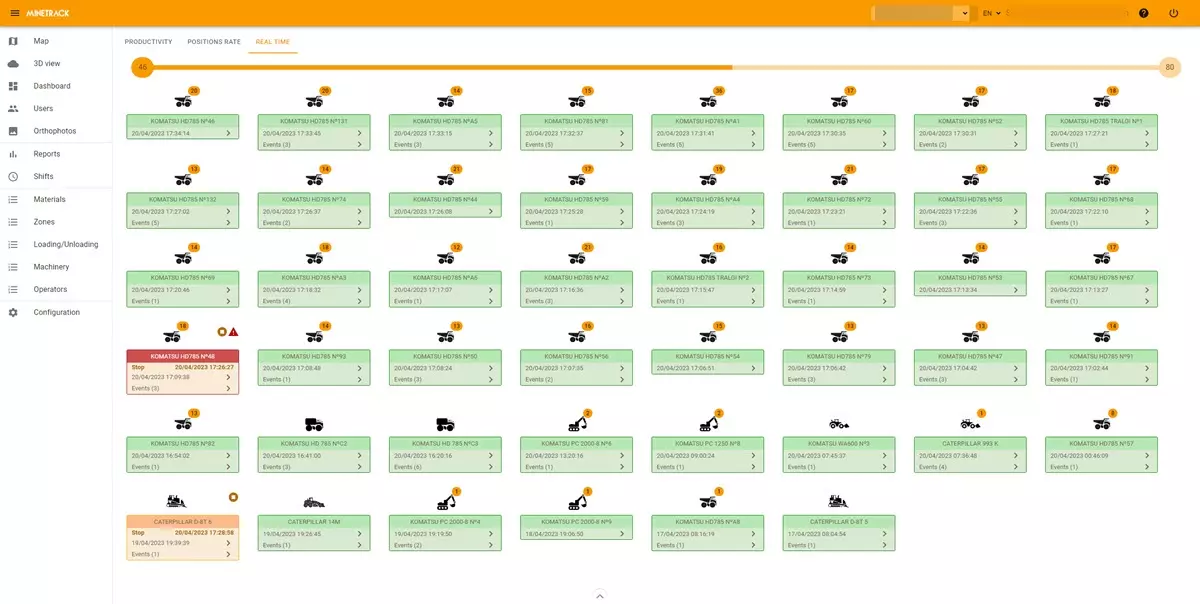1200x604 pixels.
Task: Click the bulldozer icon above CATERPILLAR D-8T 5
Action: click(839, 501)
